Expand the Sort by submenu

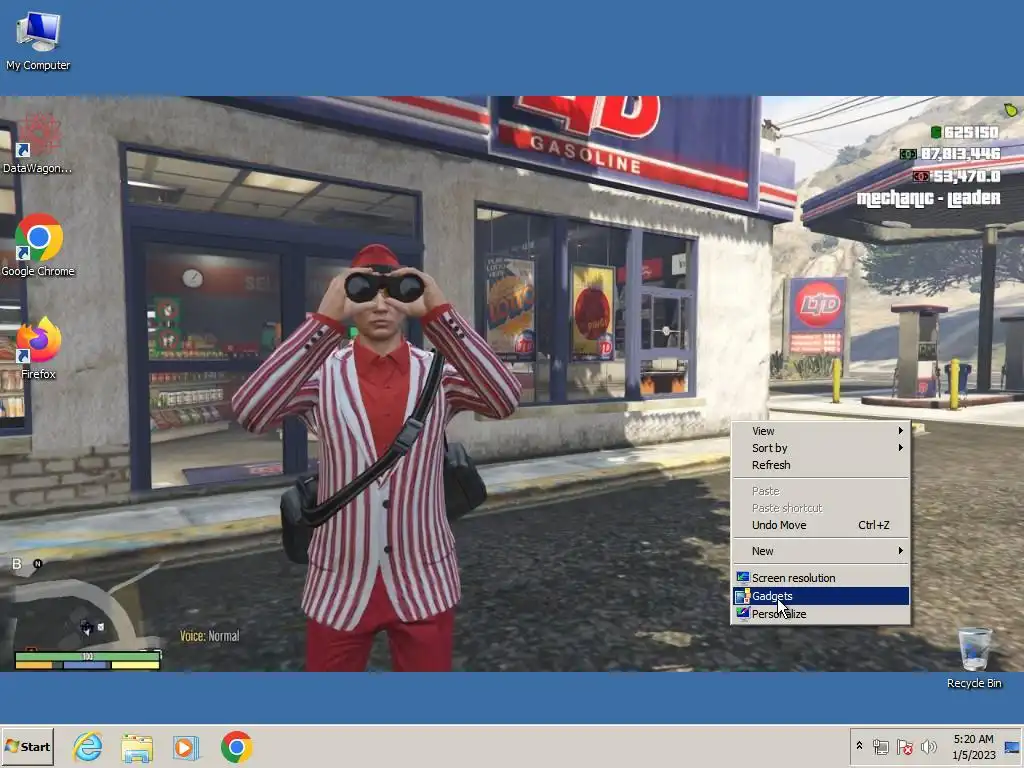[821, 448]
